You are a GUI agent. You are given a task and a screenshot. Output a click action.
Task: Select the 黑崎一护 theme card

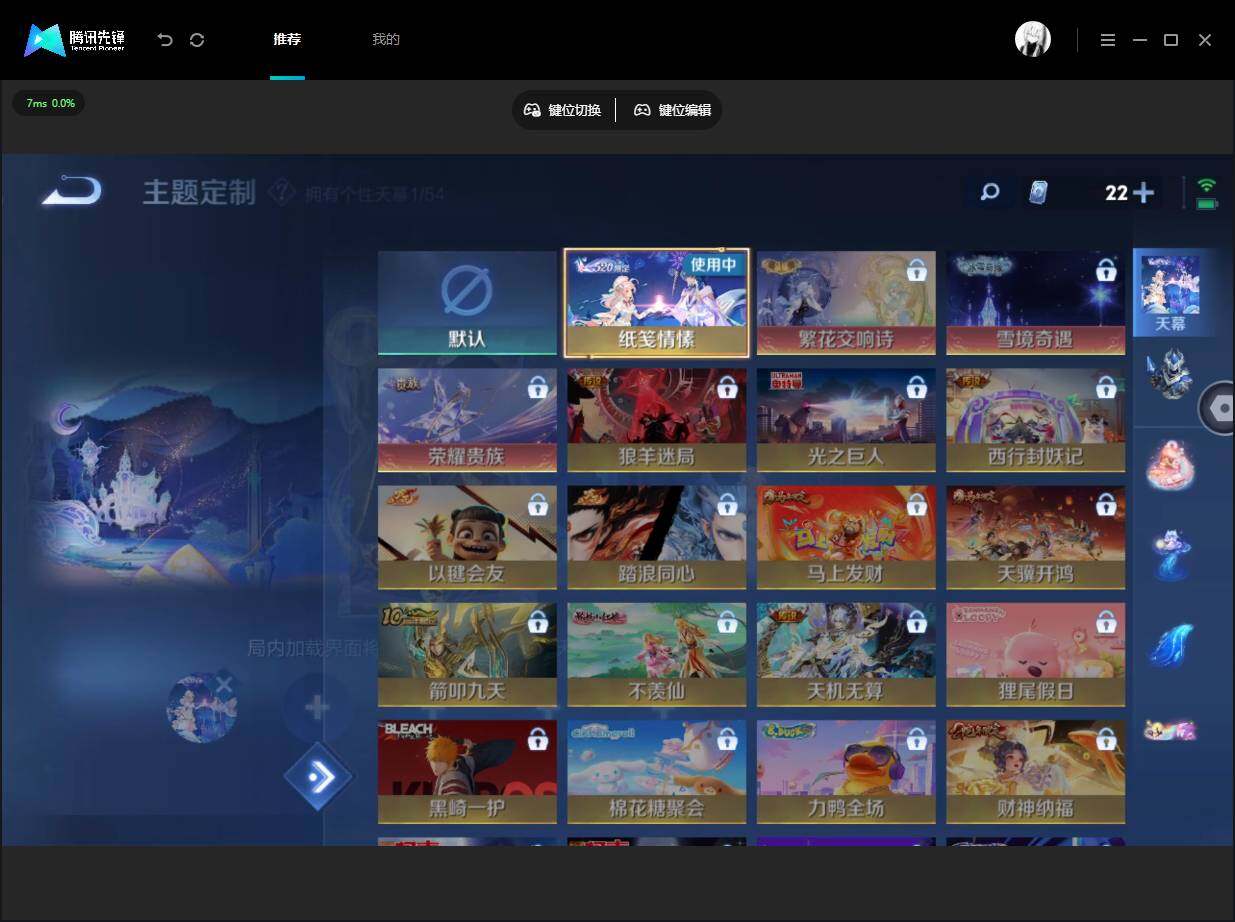click(467, 771)
